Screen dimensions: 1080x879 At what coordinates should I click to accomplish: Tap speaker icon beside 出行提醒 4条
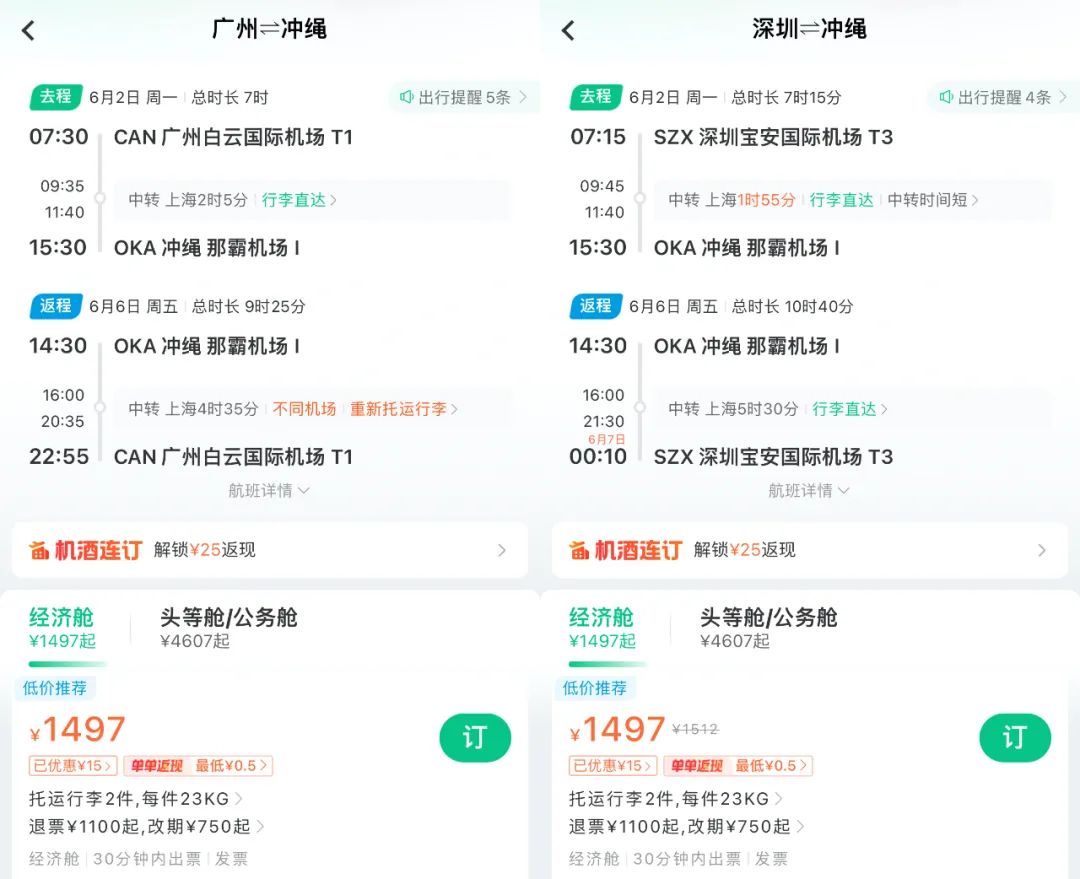point(947,97)
